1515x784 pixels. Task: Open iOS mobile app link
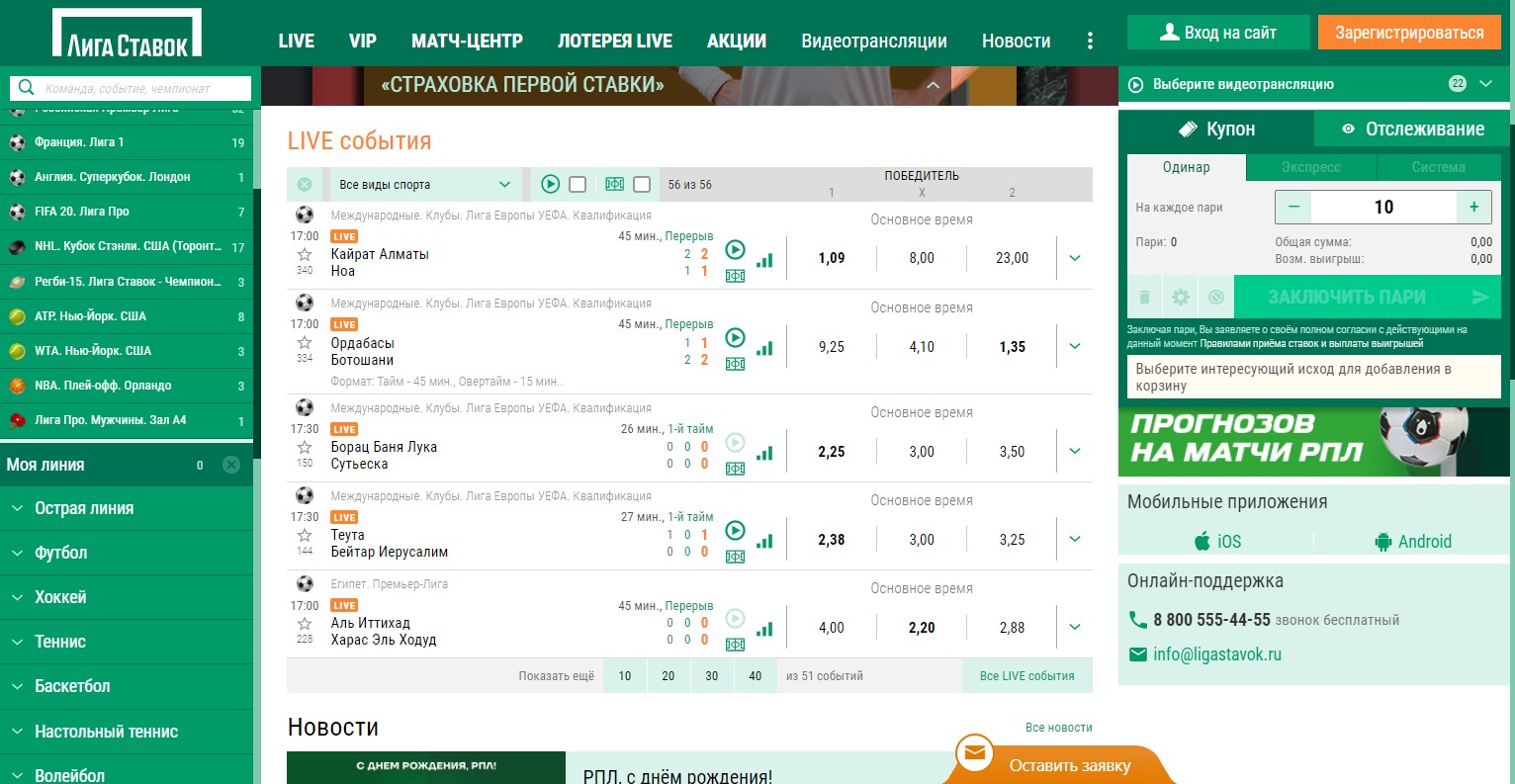[1217, 541]
